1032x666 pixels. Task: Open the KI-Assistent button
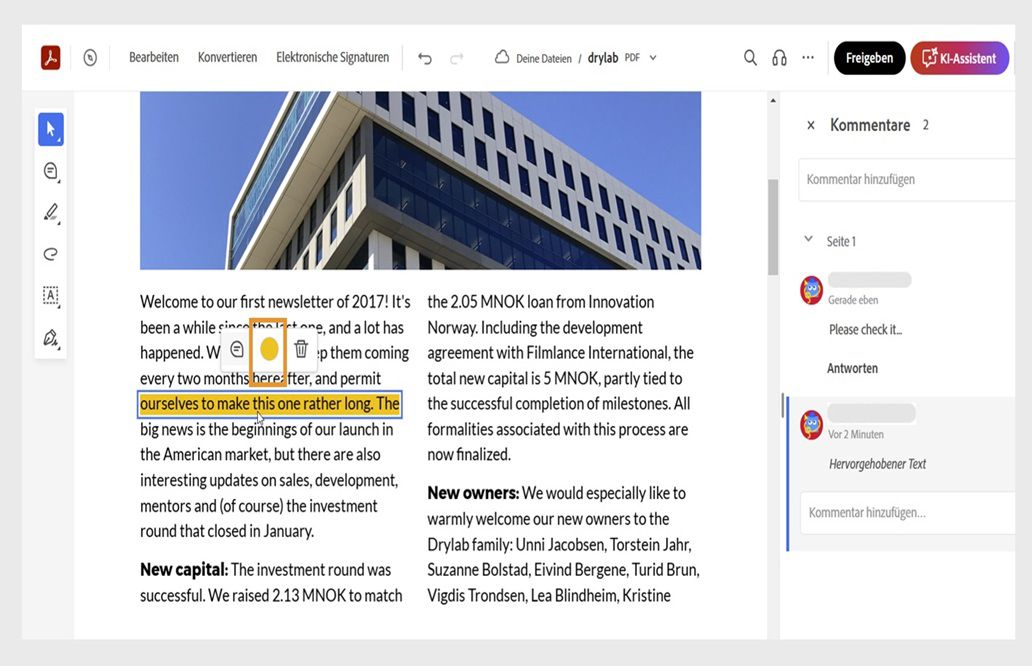[x=960, y=58]
